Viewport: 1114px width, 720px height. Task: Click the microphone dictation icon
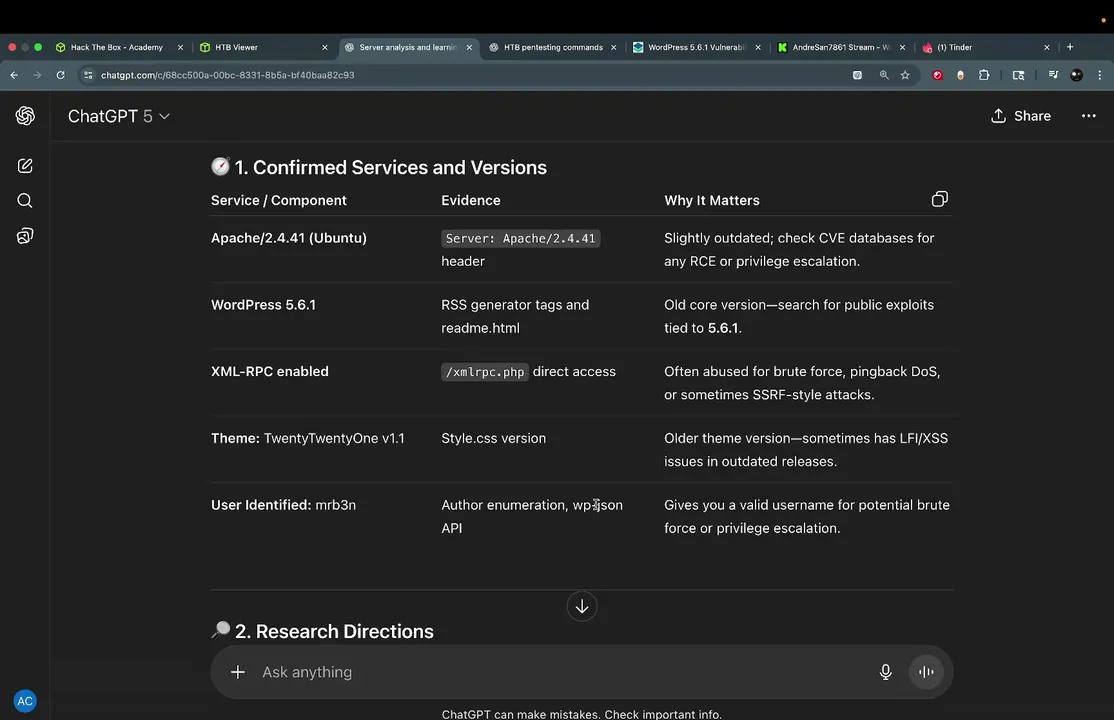coord(885,672)
